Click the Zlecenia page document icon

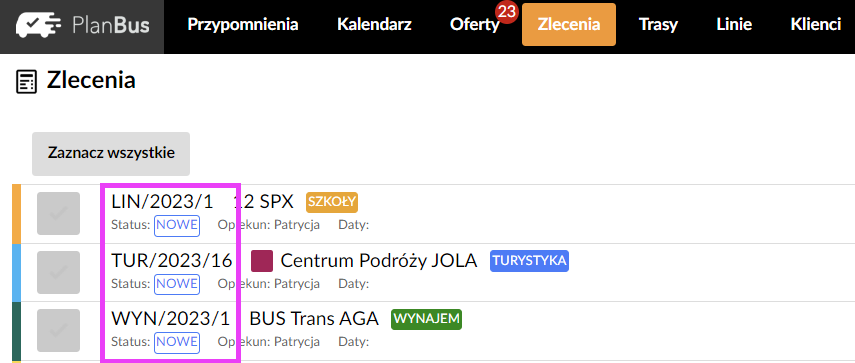27,82
